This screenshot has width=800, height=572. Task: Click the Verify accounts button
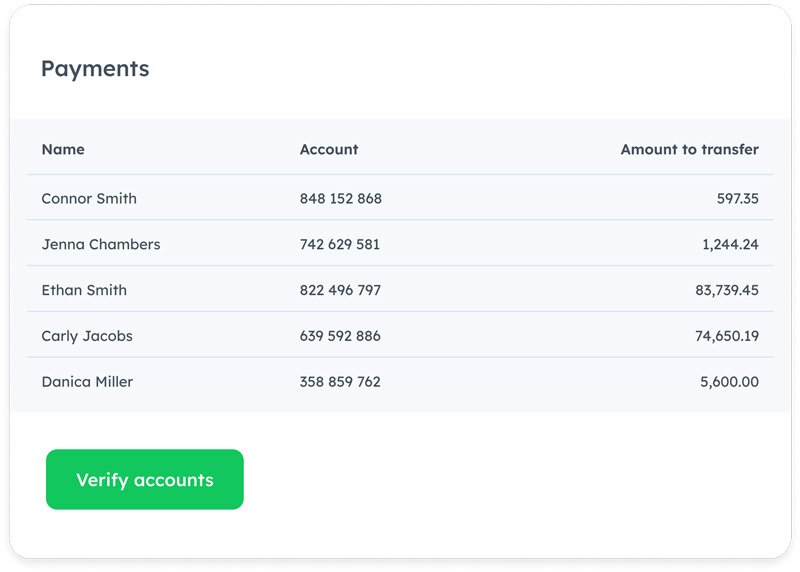point(145,480)
